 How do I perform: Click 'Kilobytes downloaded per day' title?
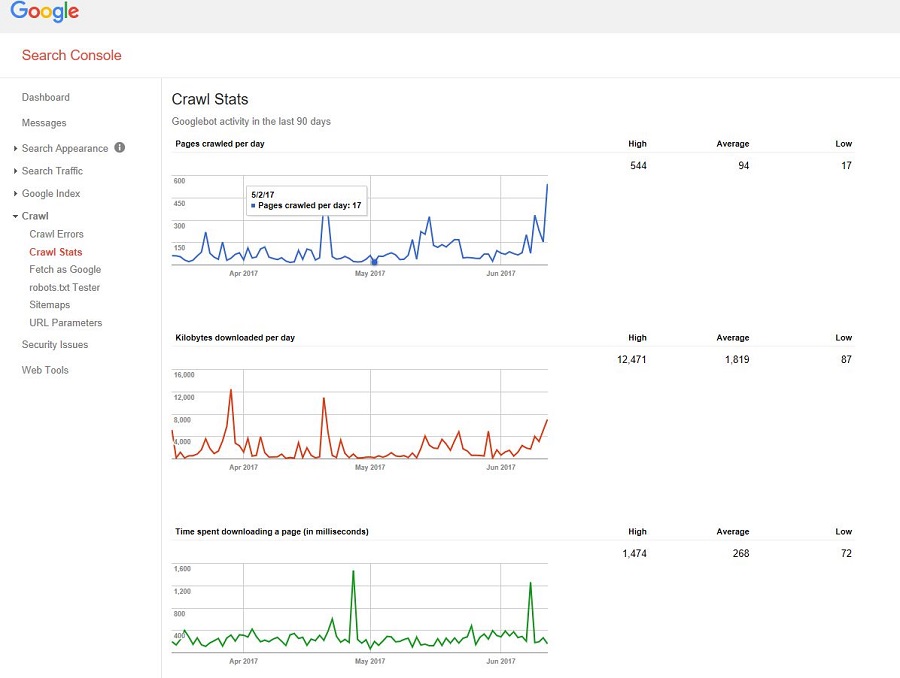(235, 338)
